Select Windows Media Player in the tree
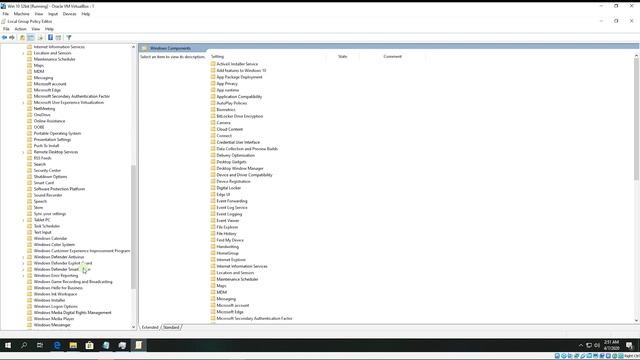The height and width of the screenshot is (360, 640). coord(54,319)
